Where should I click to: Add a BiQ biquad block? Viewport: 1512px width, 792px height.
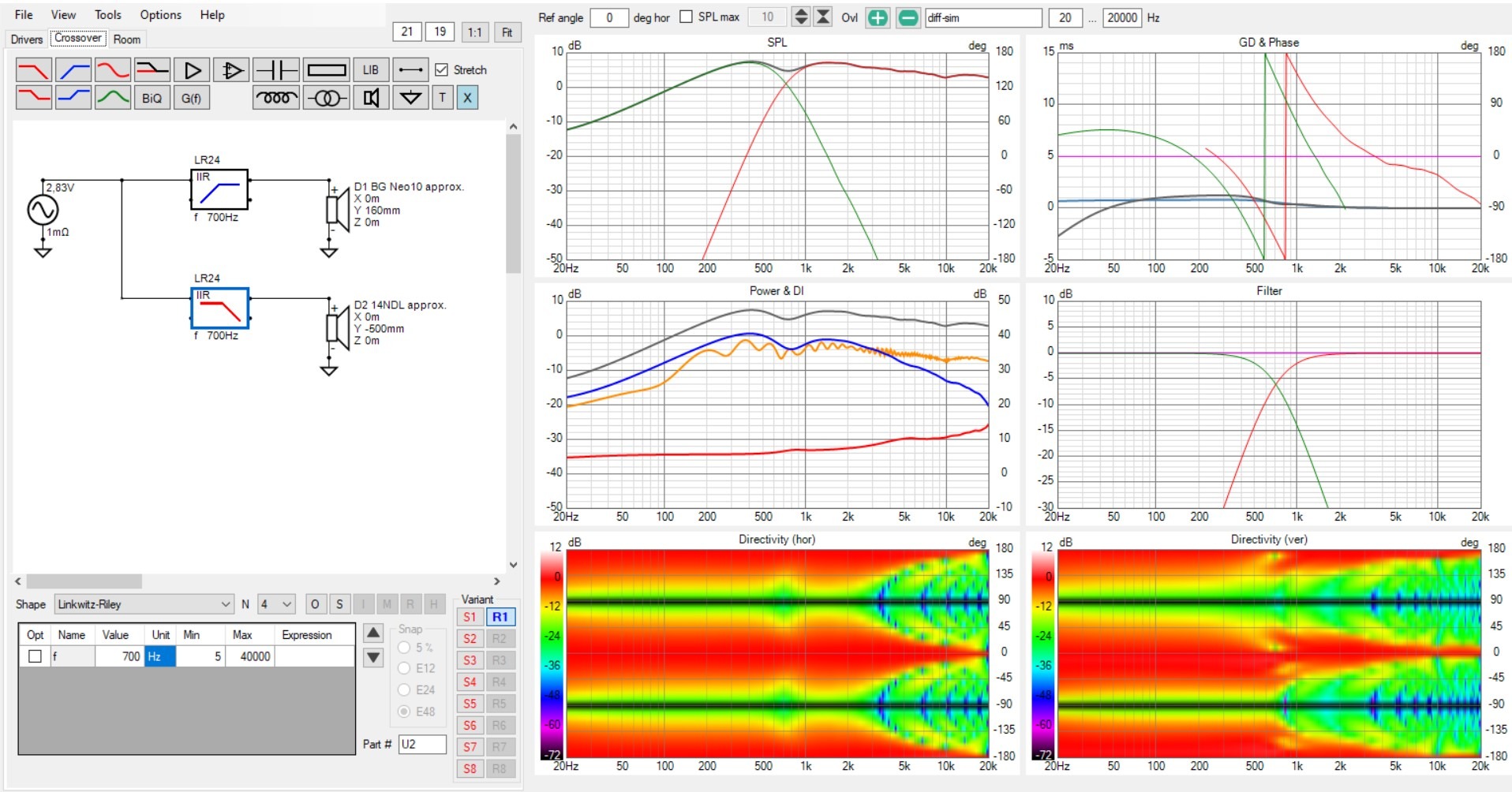click(152, 98)
